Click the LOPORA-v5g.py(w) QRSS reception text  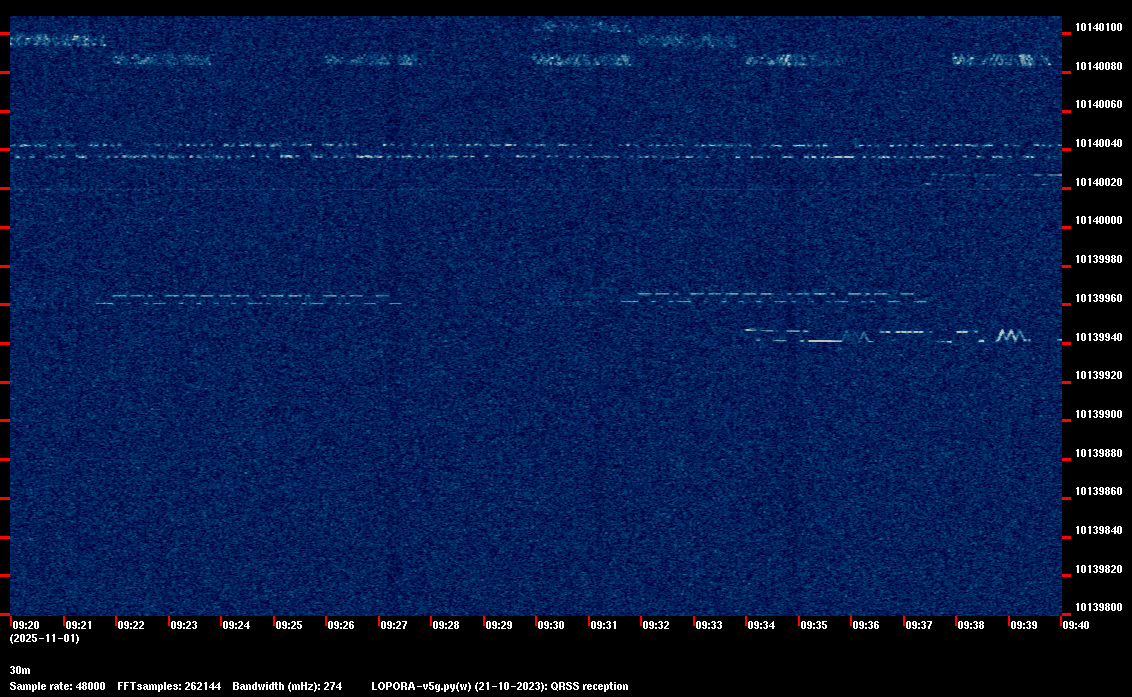[x=500, y=686]
